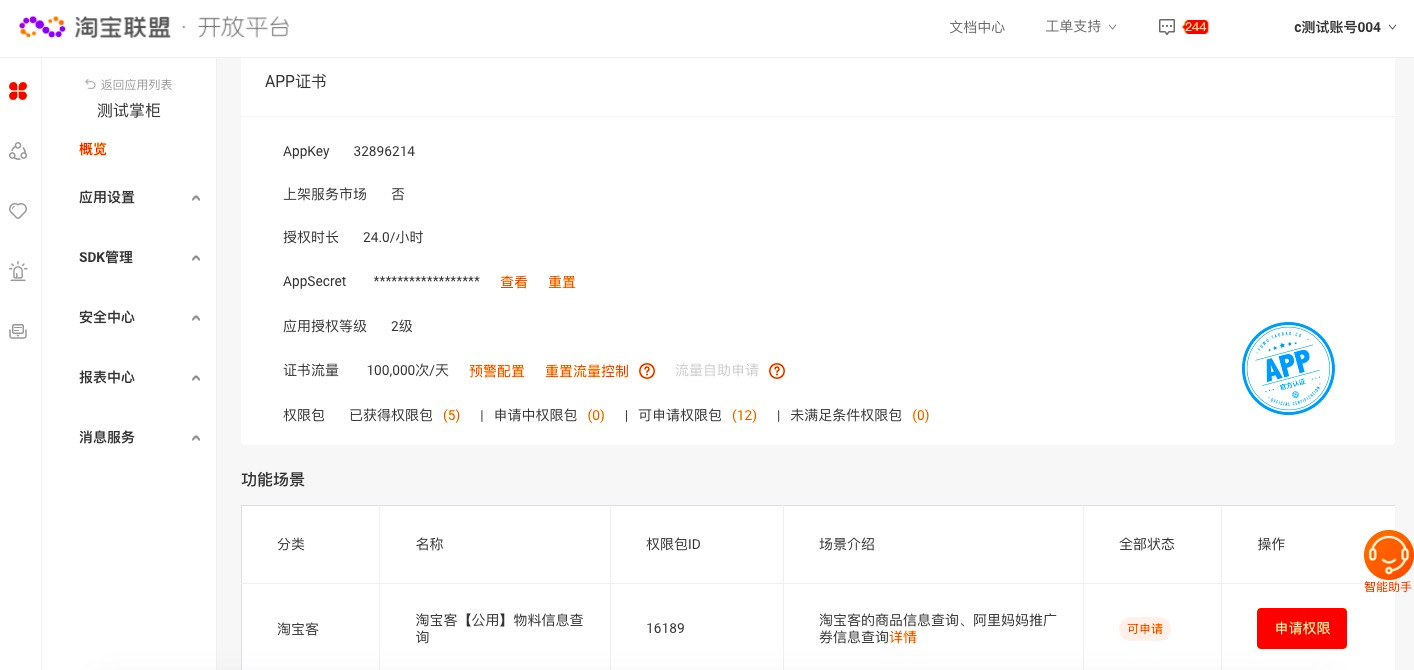1414x670 pixels.
Task: Click the help icon beside 重置流量控制
Action: (647, 371)
